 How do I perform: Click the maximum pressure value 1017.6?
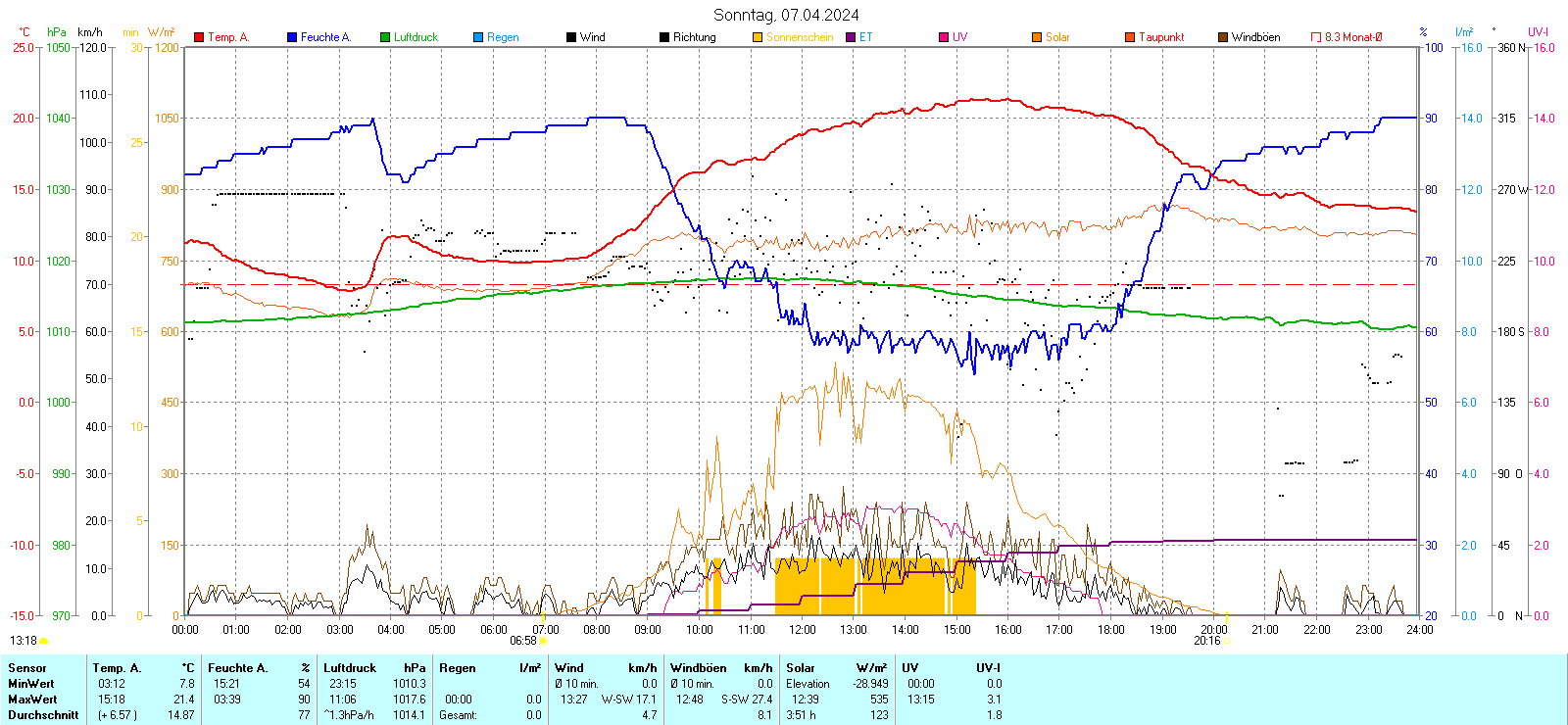[410, 700]
